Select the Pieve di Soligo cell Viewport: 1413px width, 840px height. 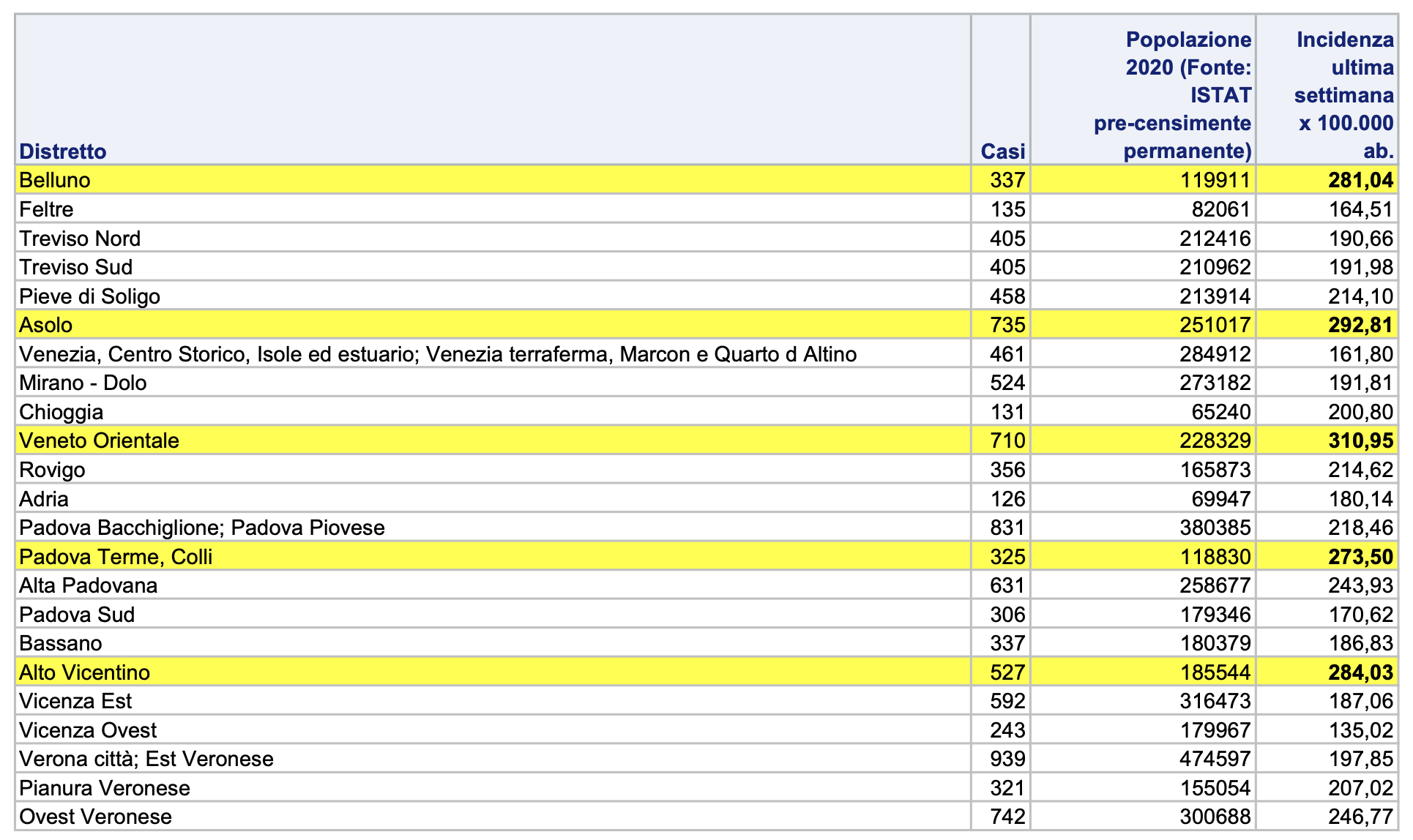(x=493, y=296)
